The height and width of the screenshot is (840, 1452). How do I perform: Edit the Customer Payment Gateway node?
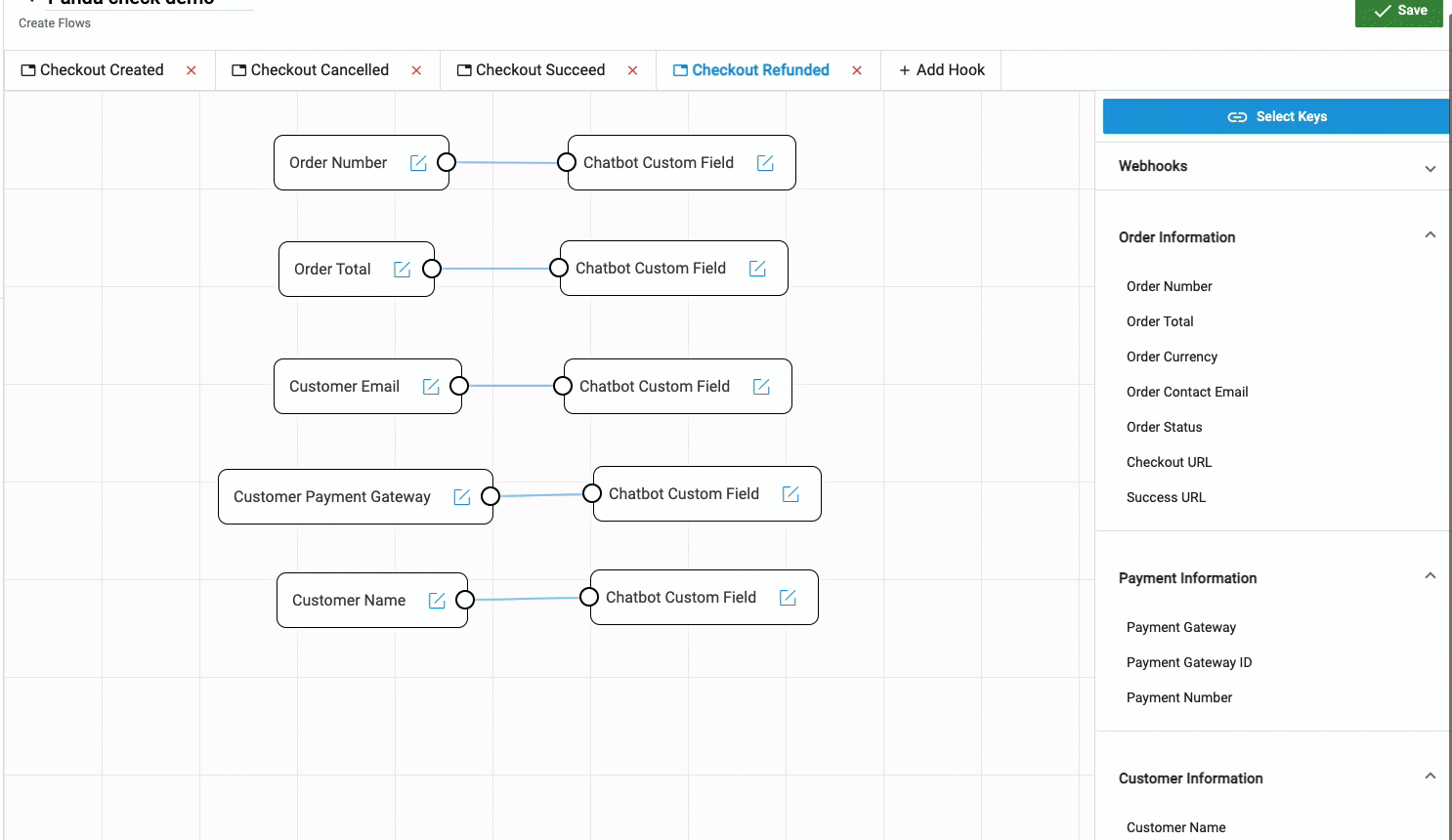(x=462, y=497)
